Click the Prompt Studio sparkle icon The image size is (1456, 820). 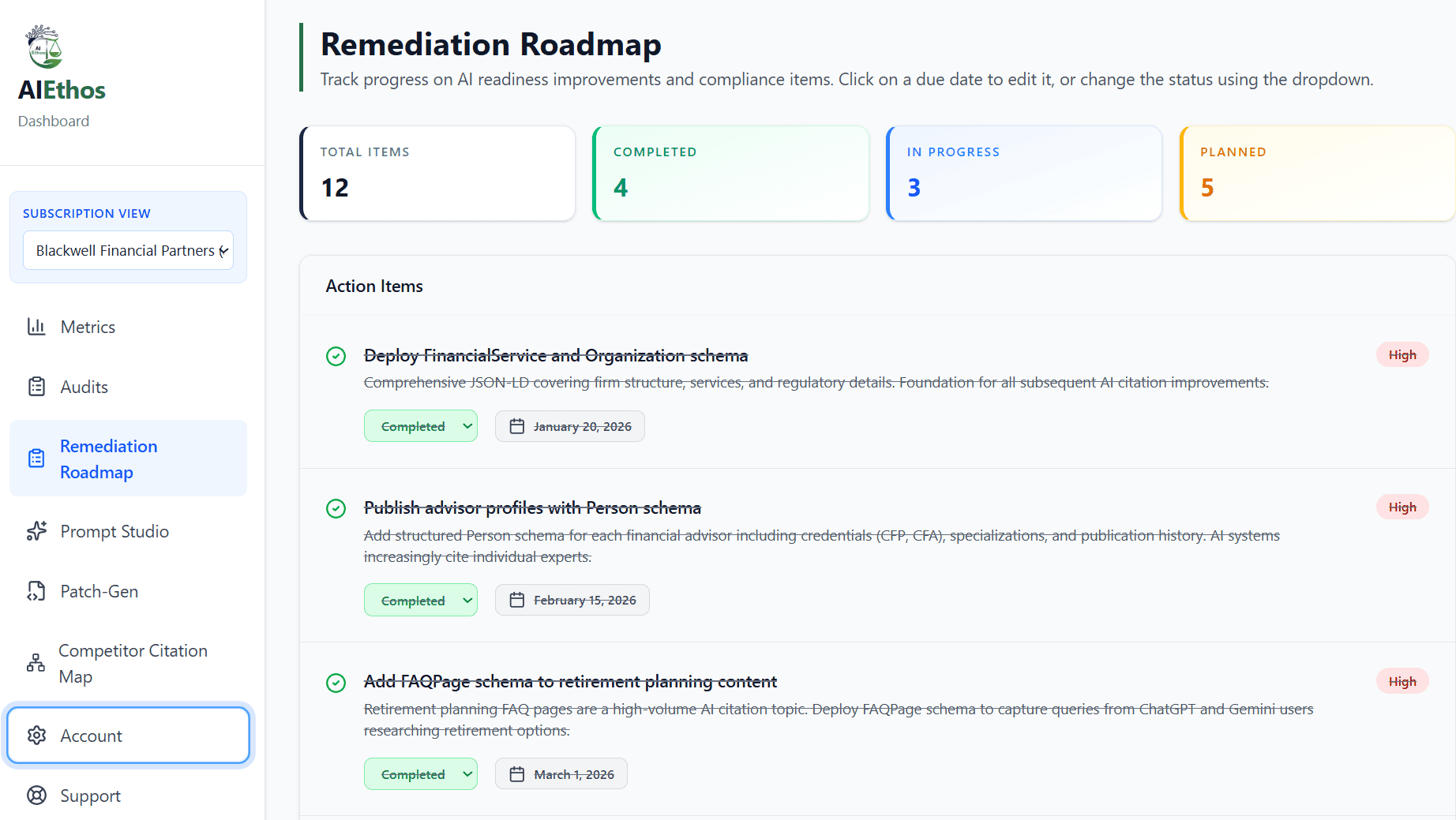[36, 531]
